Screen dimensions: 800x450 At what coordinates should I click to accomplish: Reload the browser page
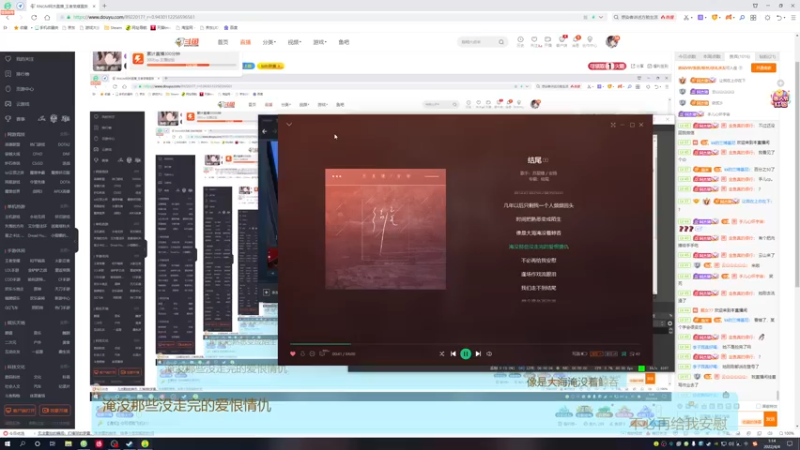click(34, 17)
